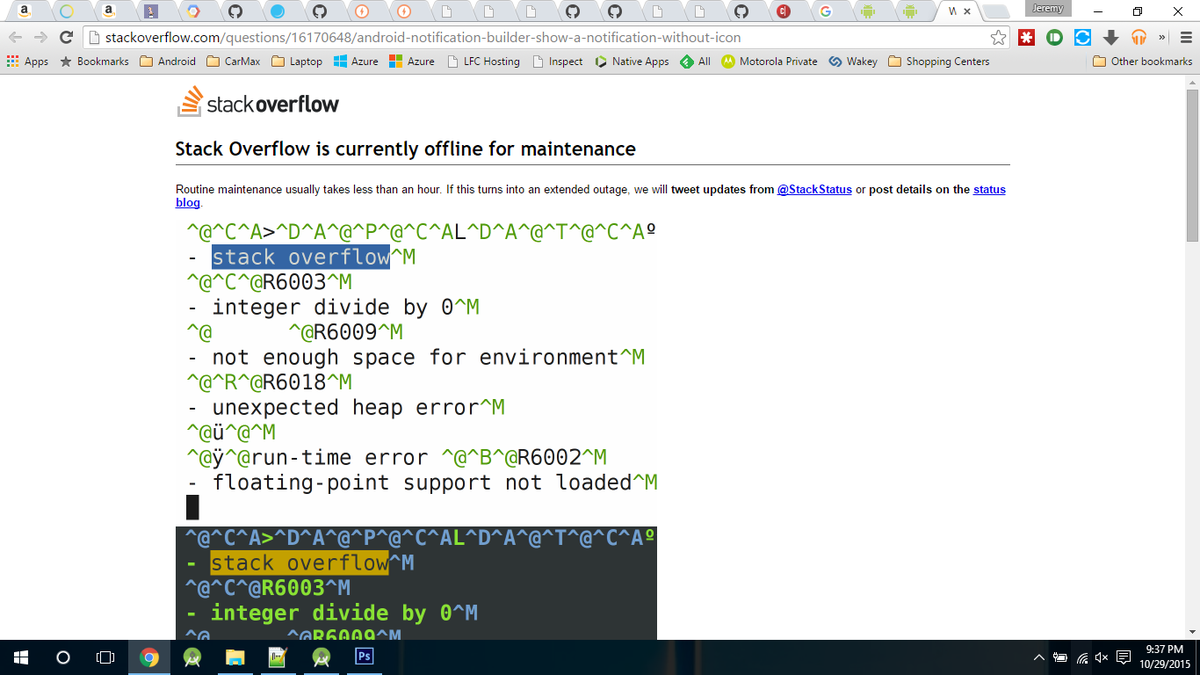The image size is (1200, 675).
Task: Open the status blog link
Action: (x=590, y=195)
